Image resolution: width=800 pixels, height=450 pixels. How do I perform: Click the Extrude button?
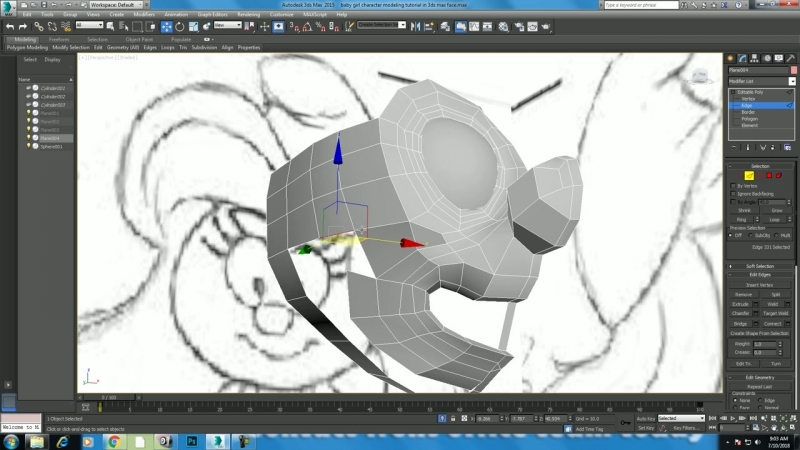pyautogui.click(x=740, y=304)
